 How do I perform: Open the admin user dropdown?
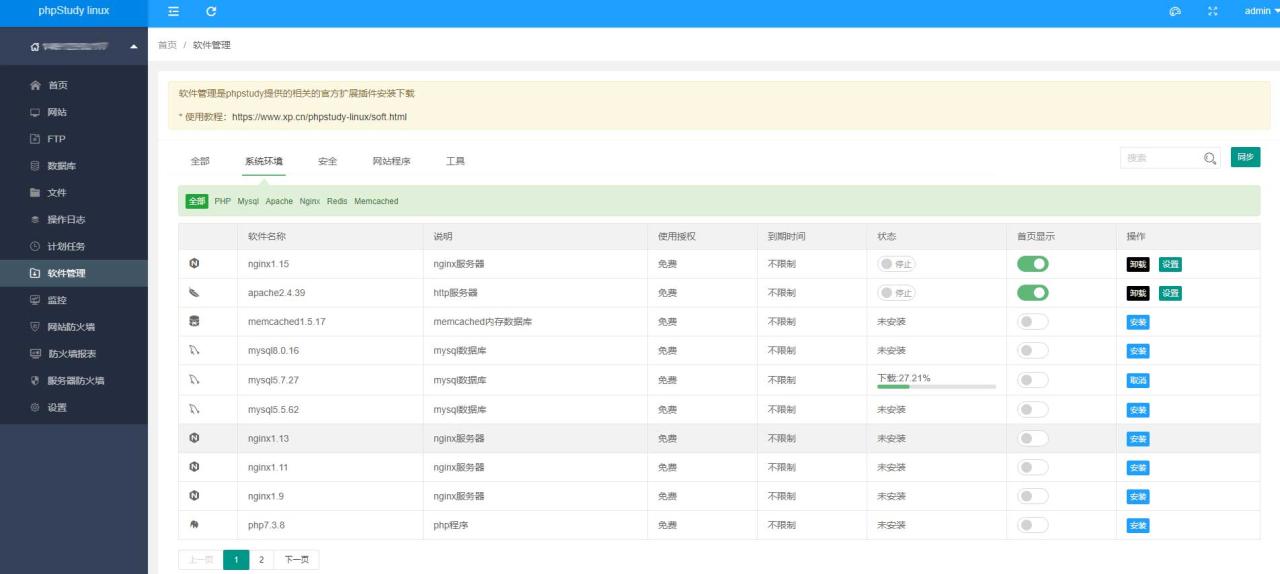tap(1260, 11)
